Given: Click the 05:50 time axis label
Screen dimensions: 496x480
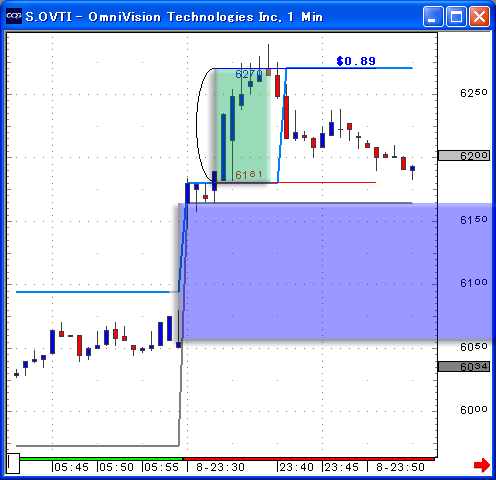Looking at the screenshot, I should pos(116,467).
